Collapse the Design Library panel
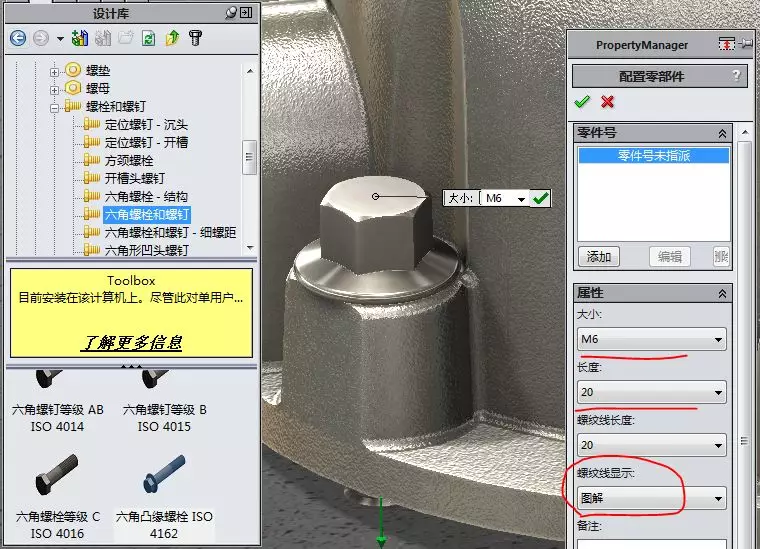760x549 pixels. click(246, 13)
